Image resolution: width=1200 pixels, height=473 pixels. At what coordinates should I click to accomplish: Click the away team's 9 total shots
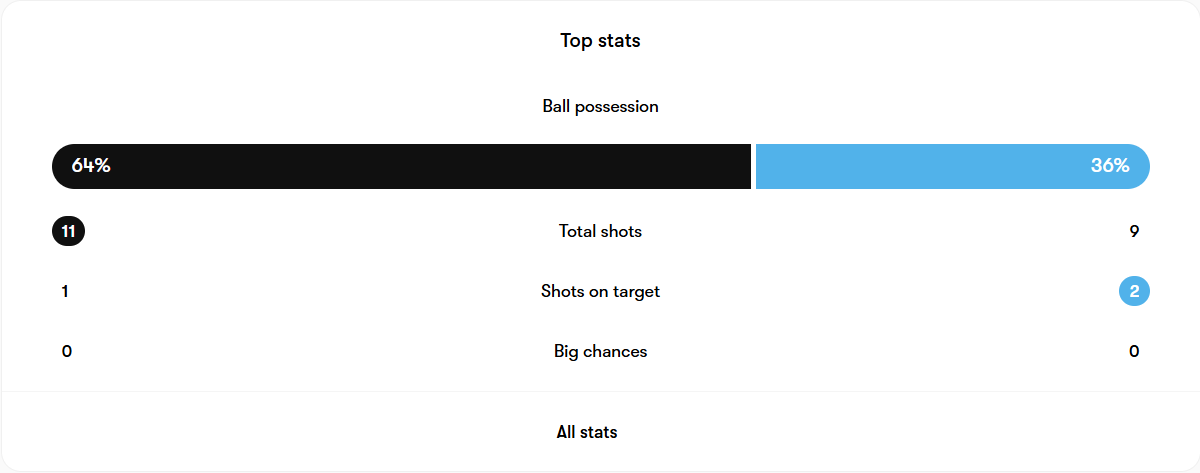[x=1134, y=231]
